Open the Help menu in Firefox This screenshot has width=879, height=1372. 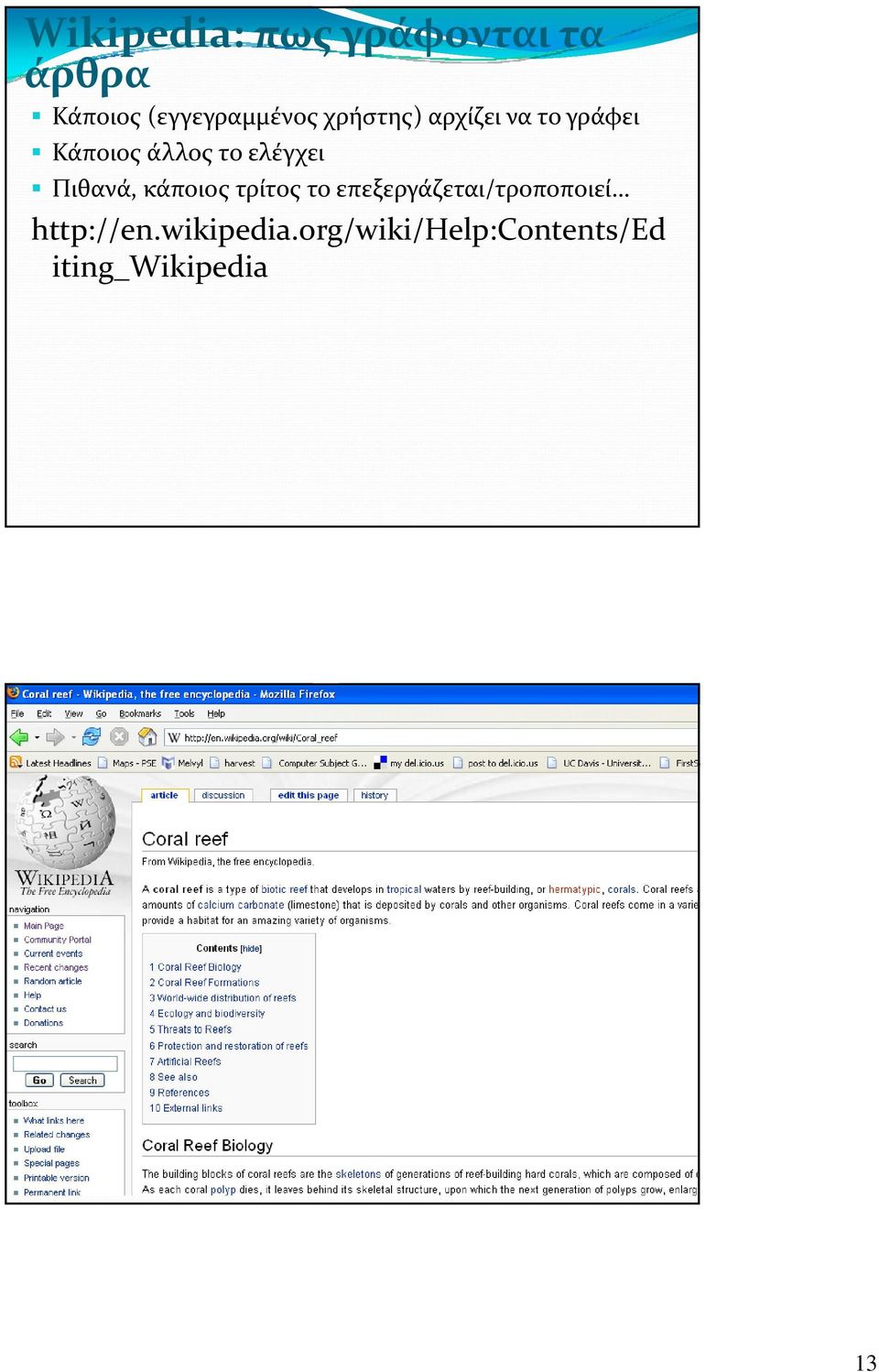216,713
